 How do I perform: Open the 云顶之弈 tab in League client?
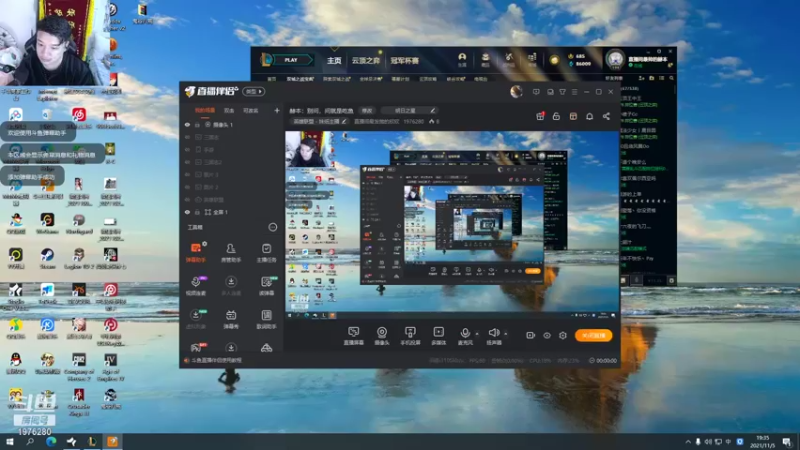click(x=366, y=61)
